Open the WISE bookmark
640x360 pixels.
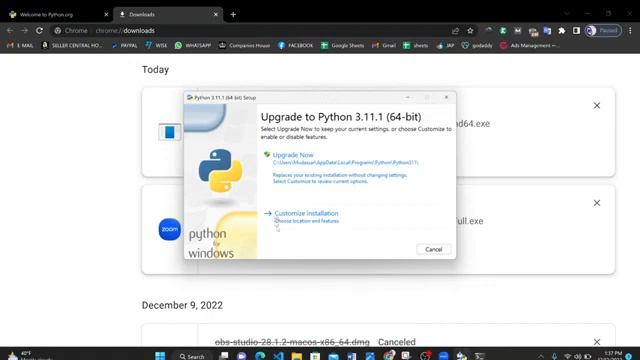(156, 45)
